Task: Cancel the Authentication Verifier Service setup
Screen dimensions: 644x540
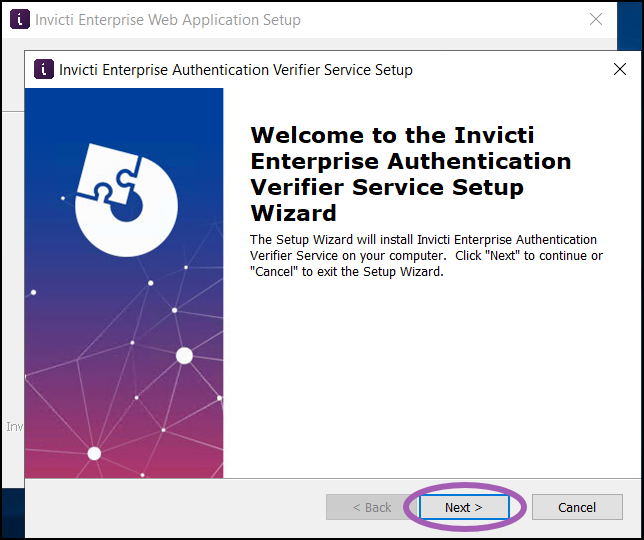Action: tap(577, 507)
